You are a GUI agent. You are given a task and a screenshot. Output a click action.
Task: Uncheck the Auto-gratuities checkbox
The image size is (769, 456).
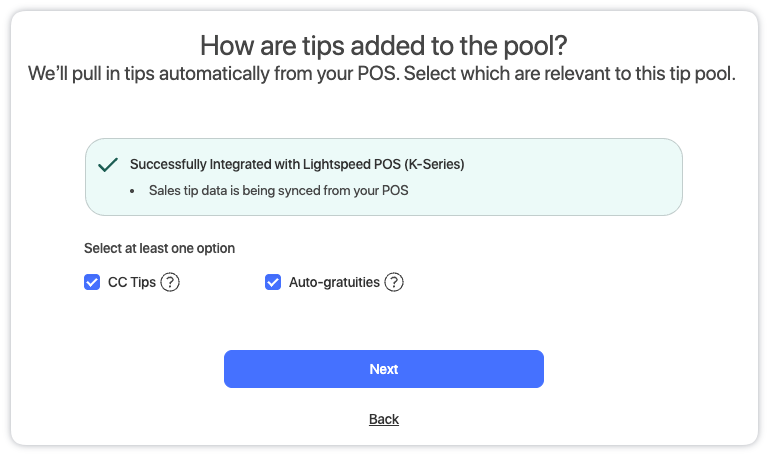point(272,283)
